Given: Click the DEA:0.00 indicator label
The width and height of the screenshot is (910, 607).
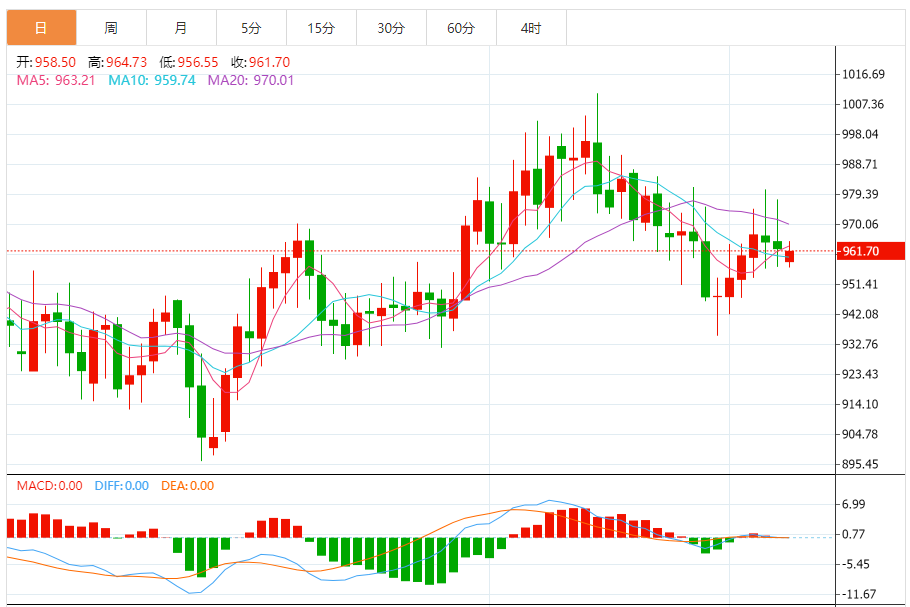Looking at the screenshot, I should click(x=187, y=486).
